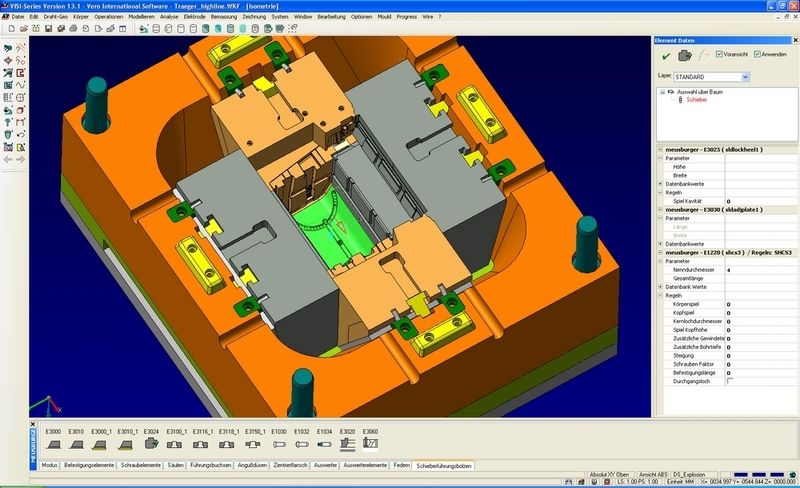Open the Elektrode menu
Image resolution: width=800 pixels, height=488 pixels.
pos(194,17)
